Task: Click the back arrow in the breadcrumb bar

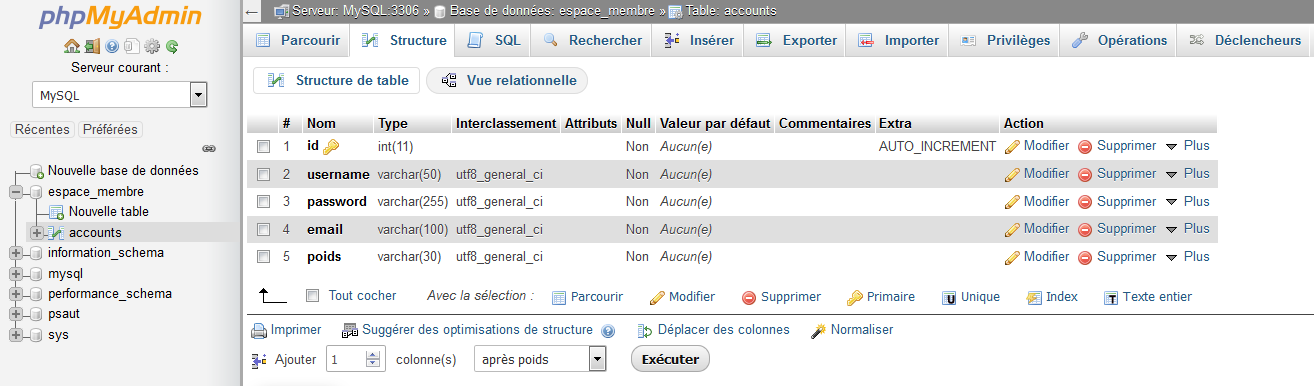Action: (x=253, y=11)
